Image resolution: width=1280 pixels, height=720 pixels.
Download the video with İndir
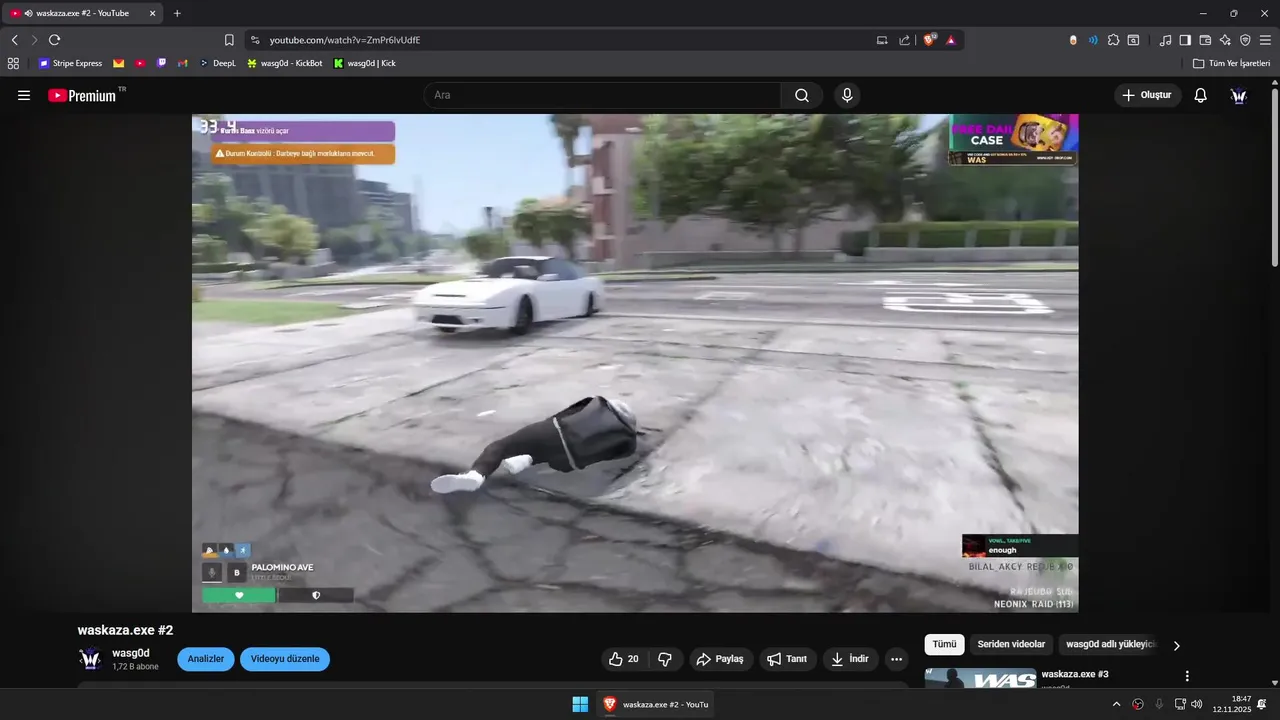point(851,659)
